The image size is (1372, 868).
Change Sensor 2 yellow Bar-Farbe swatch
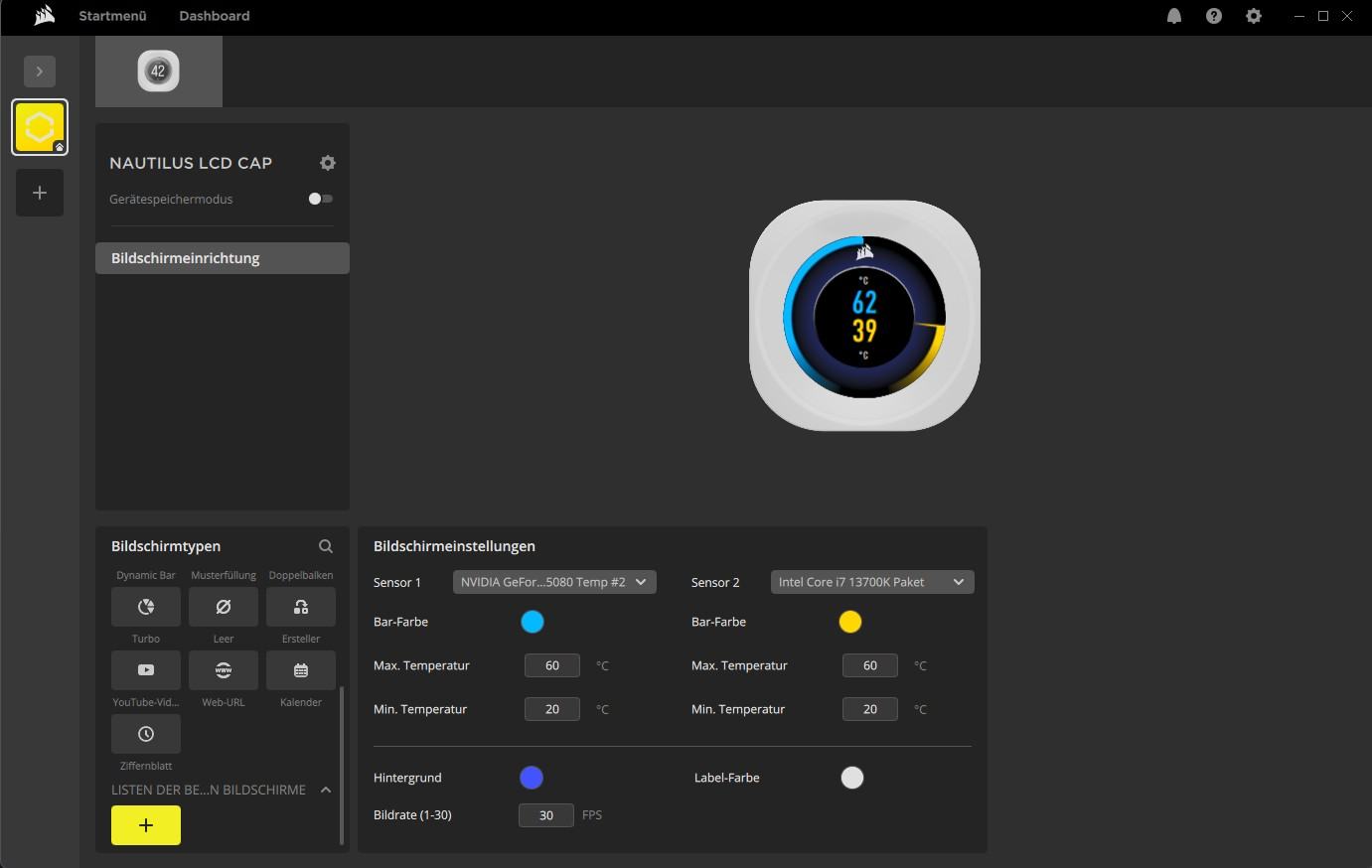(850, 622)
